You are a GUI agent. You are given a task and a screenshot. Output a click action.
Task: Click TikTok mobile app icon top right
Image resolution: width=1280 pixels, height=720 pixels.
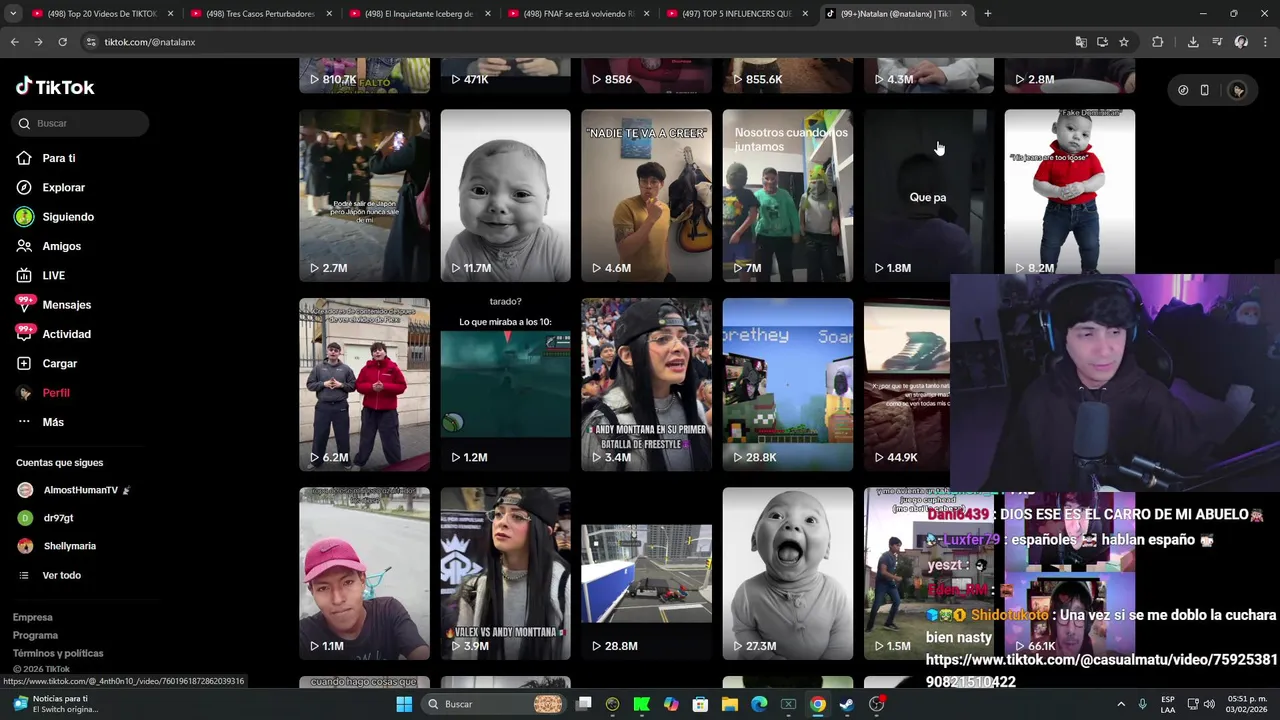click(x=1205, y=90)
